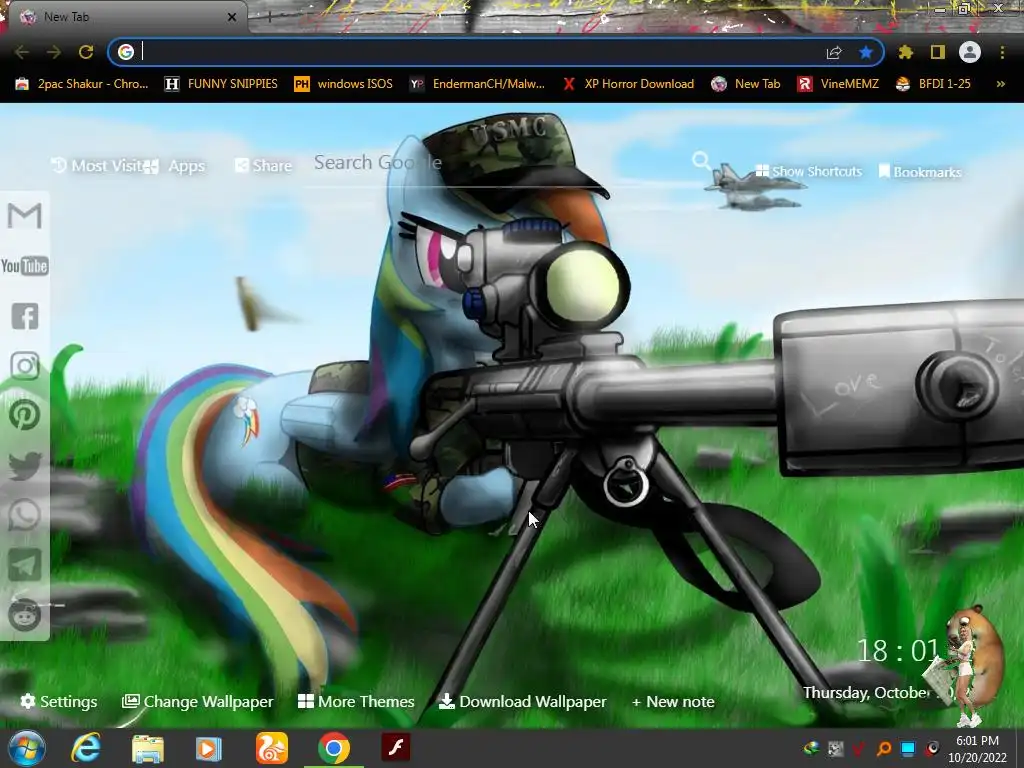
Task: Open WhatsApp sidebar shortcut
Action: [25, 515]
